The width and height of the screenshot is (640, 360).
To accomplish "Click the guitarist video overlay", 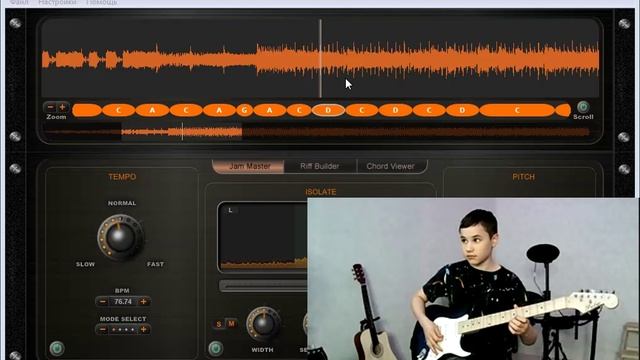I will point(473,279).
